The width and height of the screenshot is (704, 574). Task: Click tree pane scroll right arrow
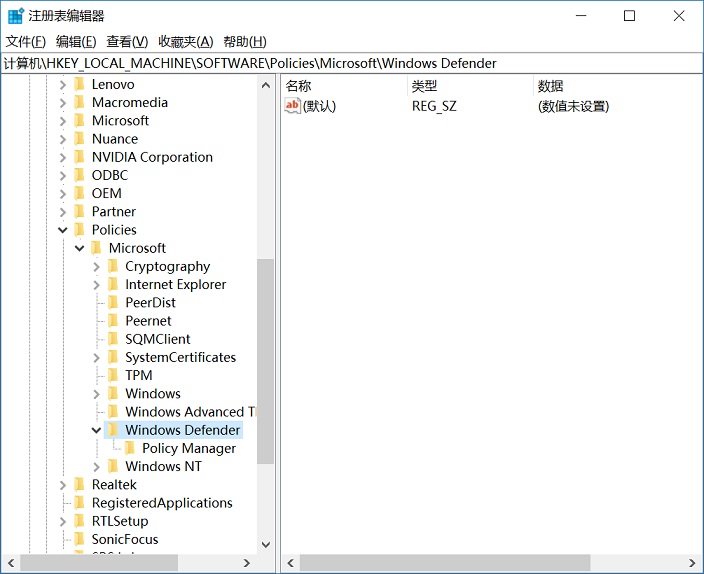tap(246, 563)
